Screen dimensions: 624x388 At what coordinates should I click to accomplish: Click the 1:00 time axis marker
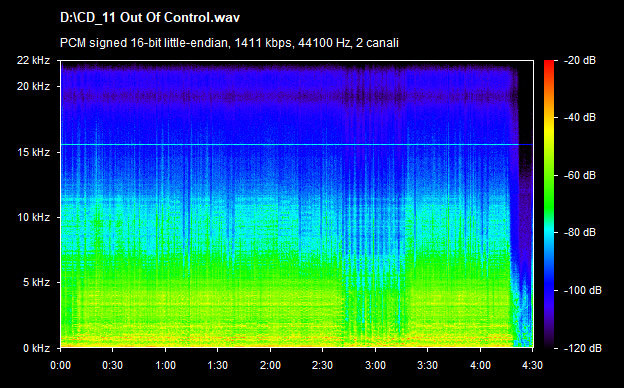tap(166, 365)
